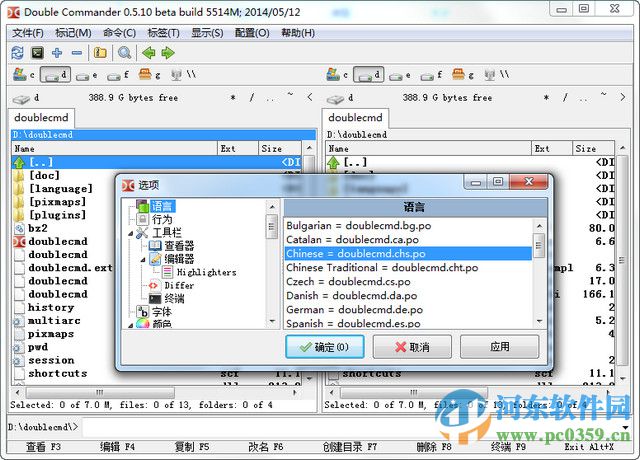The height and width of the screenshot is (460, 640).
Task: Collapse the 颜色 tree node
Action: pos(131,325)
